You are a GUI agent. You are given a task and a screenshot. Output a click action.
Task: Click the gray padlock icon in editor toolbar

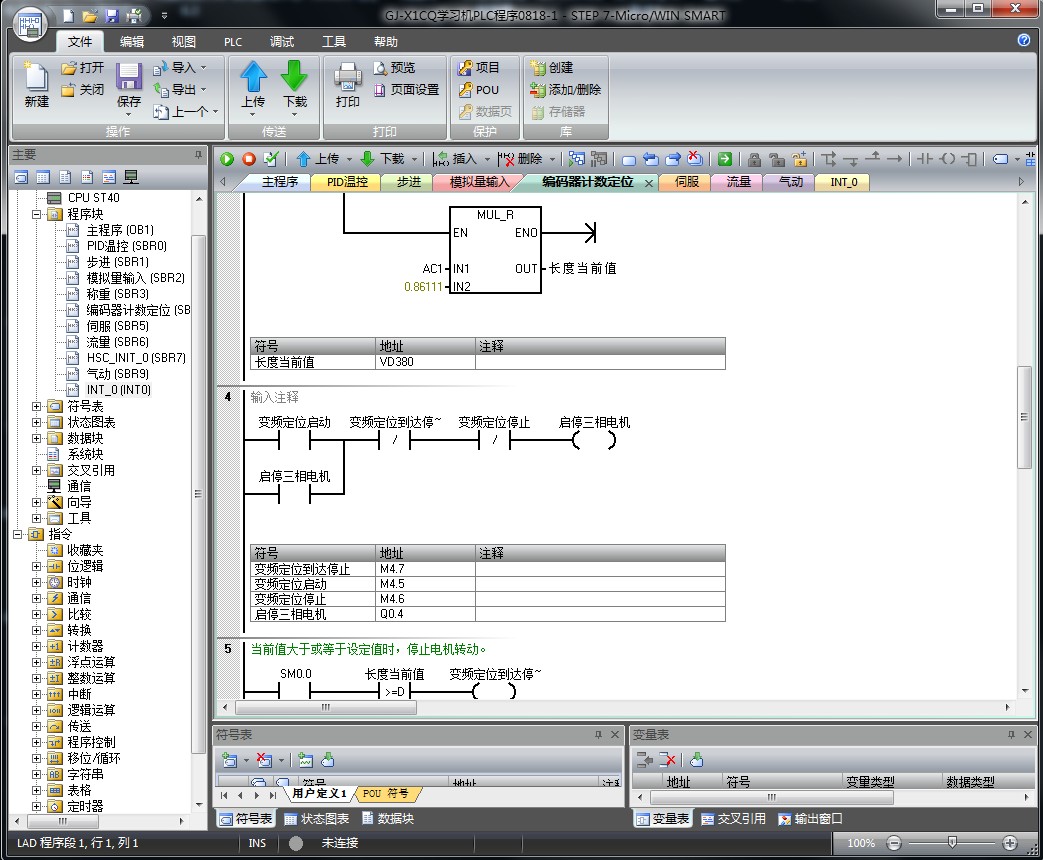(754, 159)
